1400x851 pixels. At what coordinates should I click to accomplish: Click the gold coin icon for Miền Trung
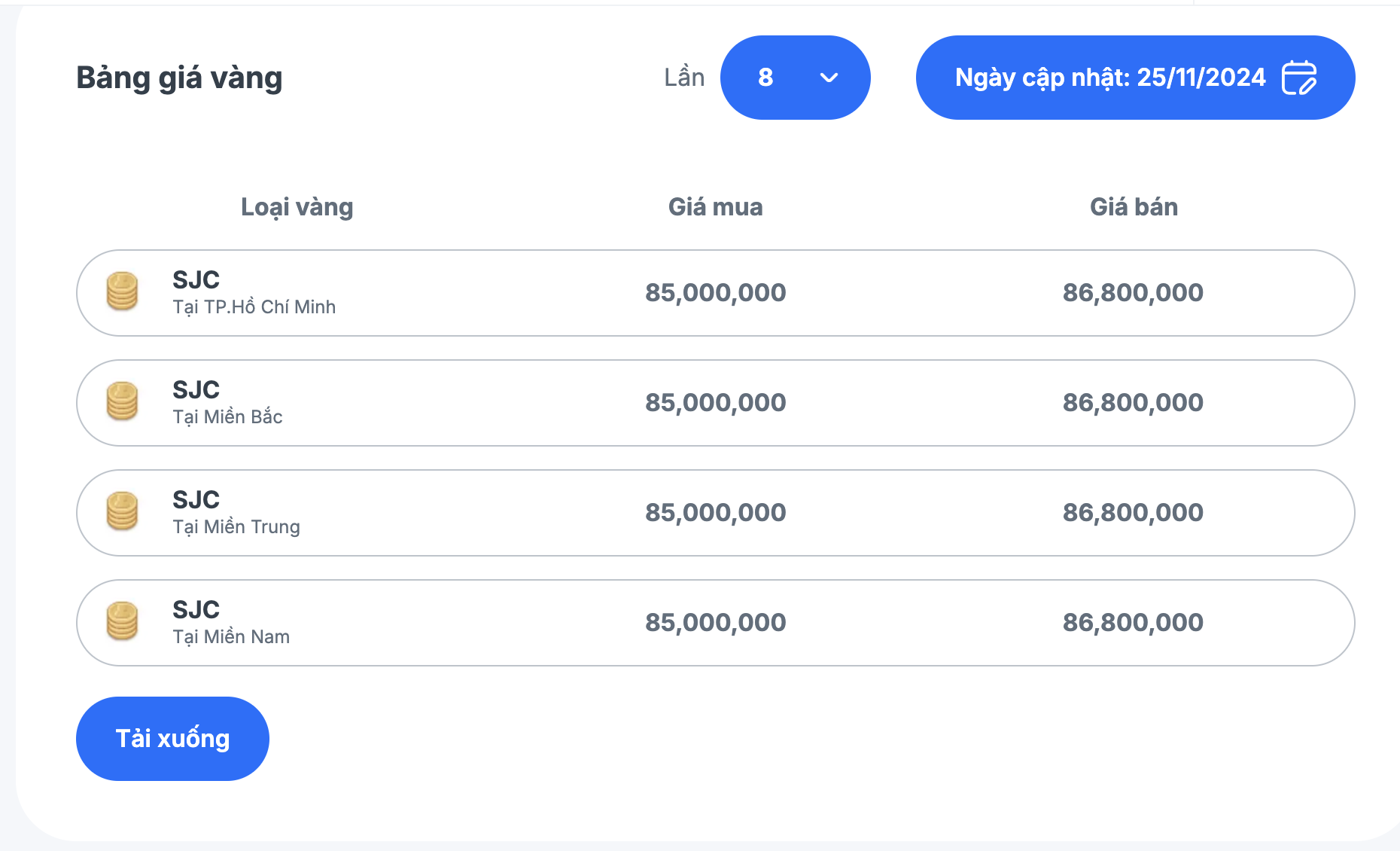[122, 512]
